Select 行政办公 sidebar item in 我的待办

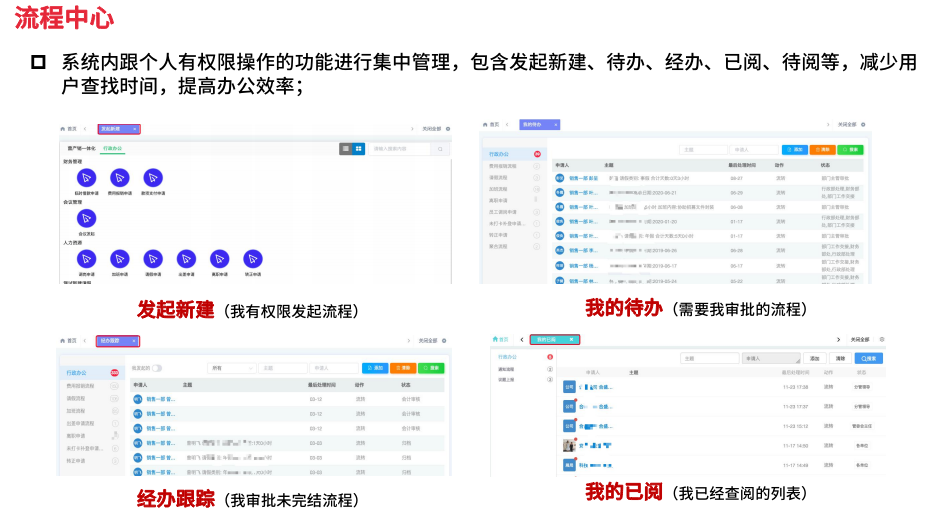click(x=500, y=155)
